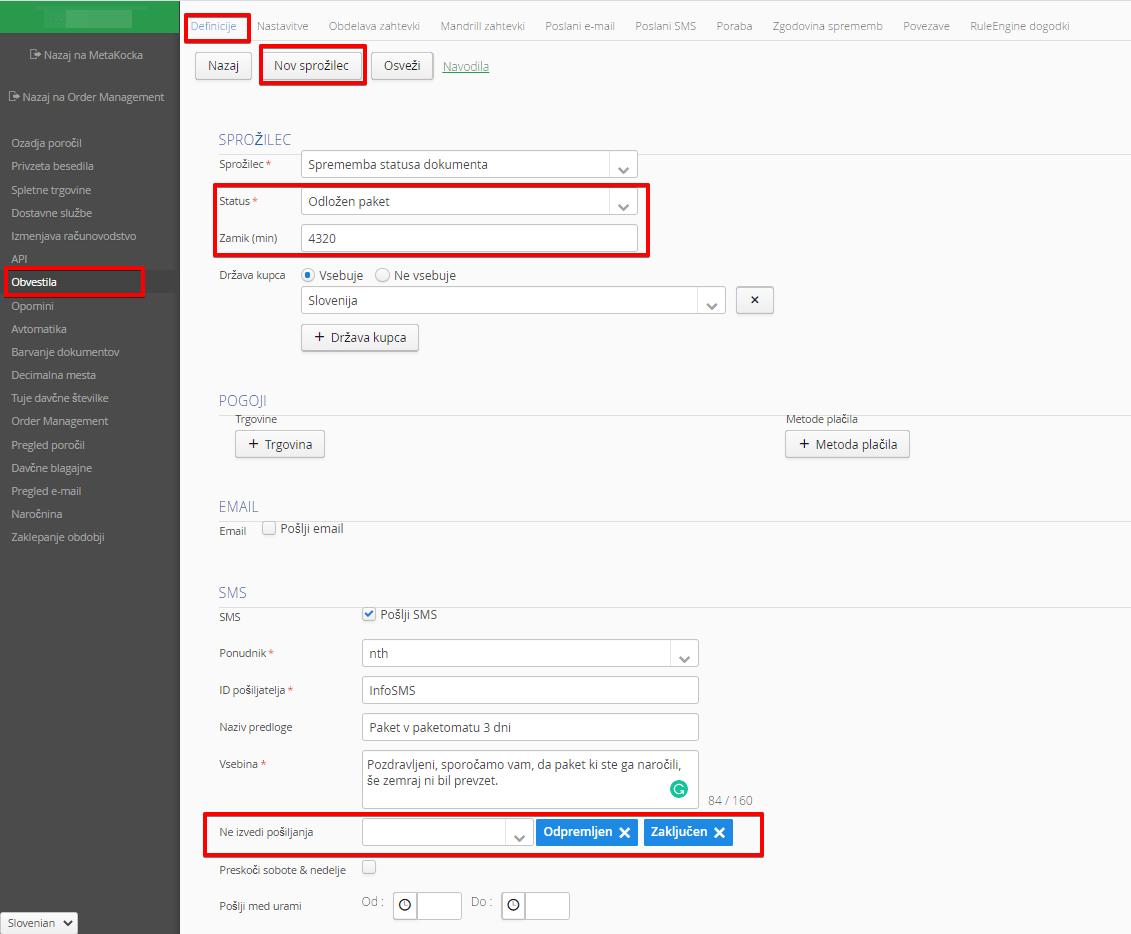
Task: Click the Naziv predloge field
Action: click(530, 727)
